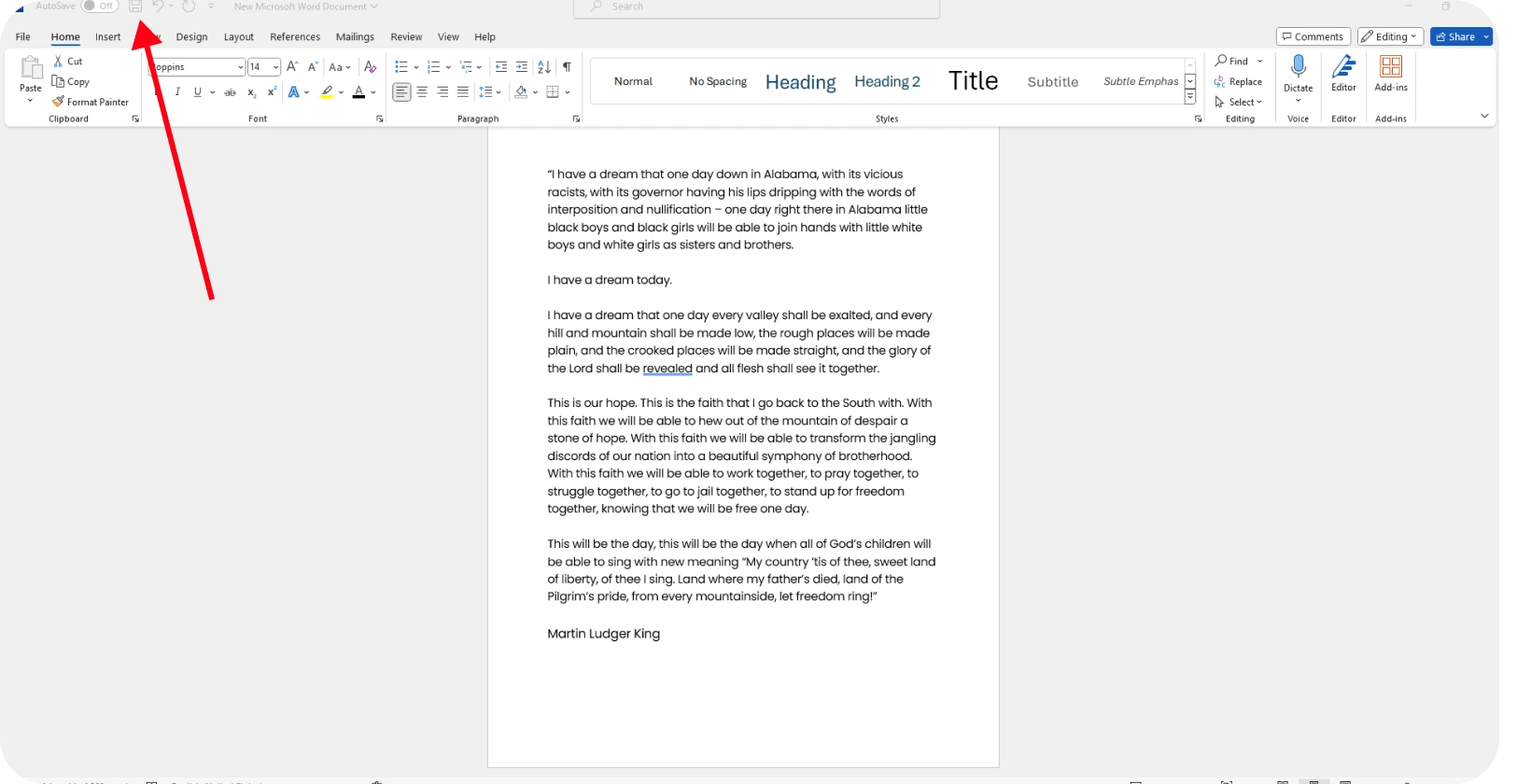Switch to the Mailings tab

pyautogui.click(x=355, y=37)
